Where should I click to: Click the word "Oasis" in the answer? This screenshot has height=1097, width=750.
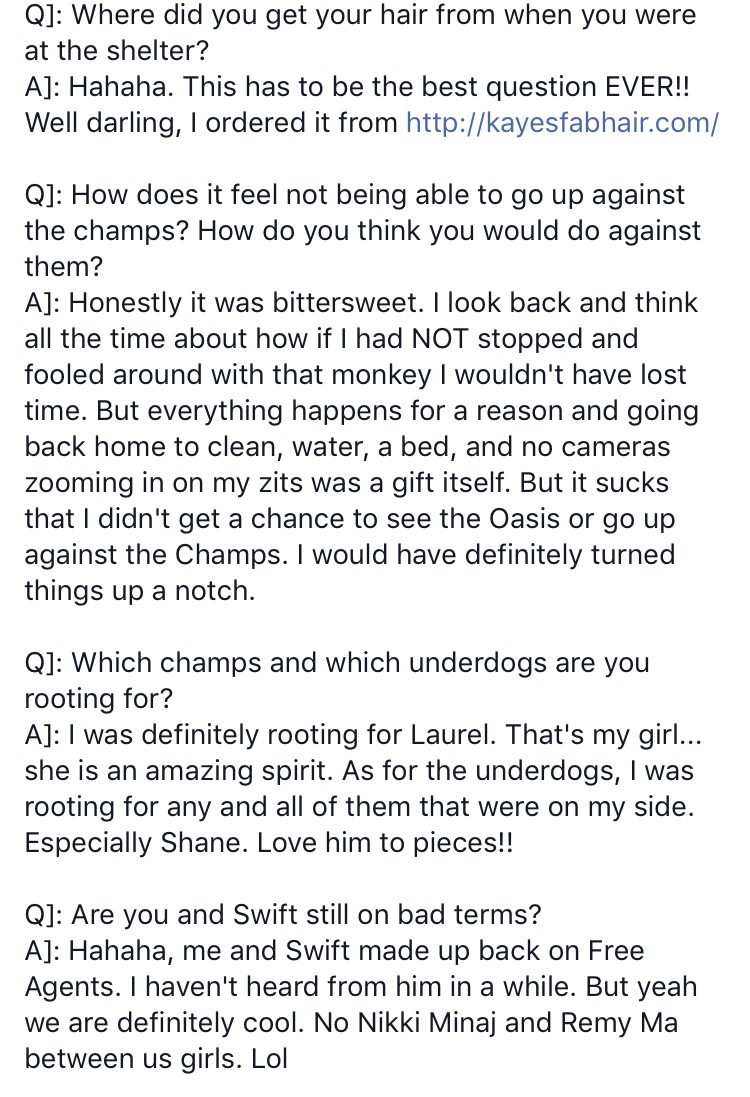(525, 518)
